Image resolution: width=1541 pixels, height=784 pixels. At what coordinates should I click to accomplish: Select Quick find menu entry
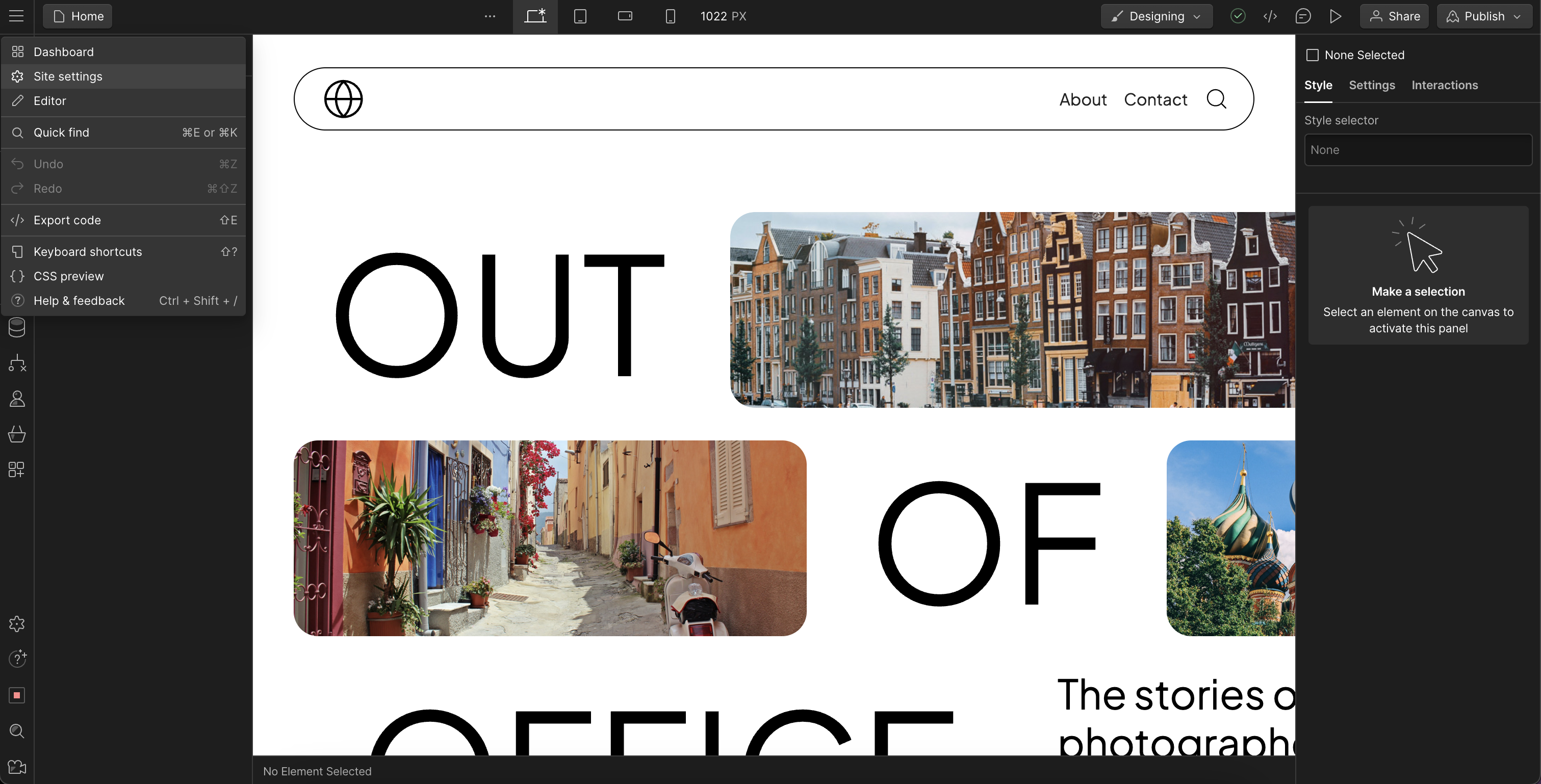[123, 133]
